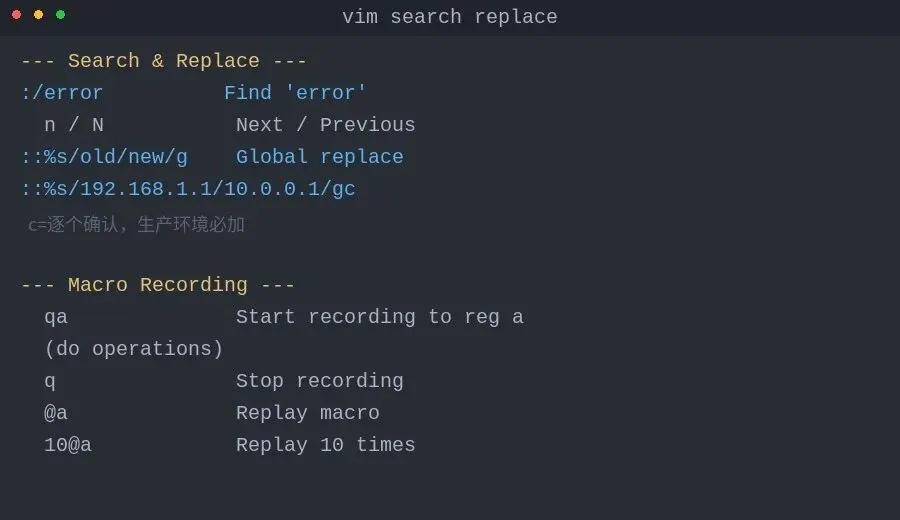Click the 'Replay 10 times' text

point(325,445)
